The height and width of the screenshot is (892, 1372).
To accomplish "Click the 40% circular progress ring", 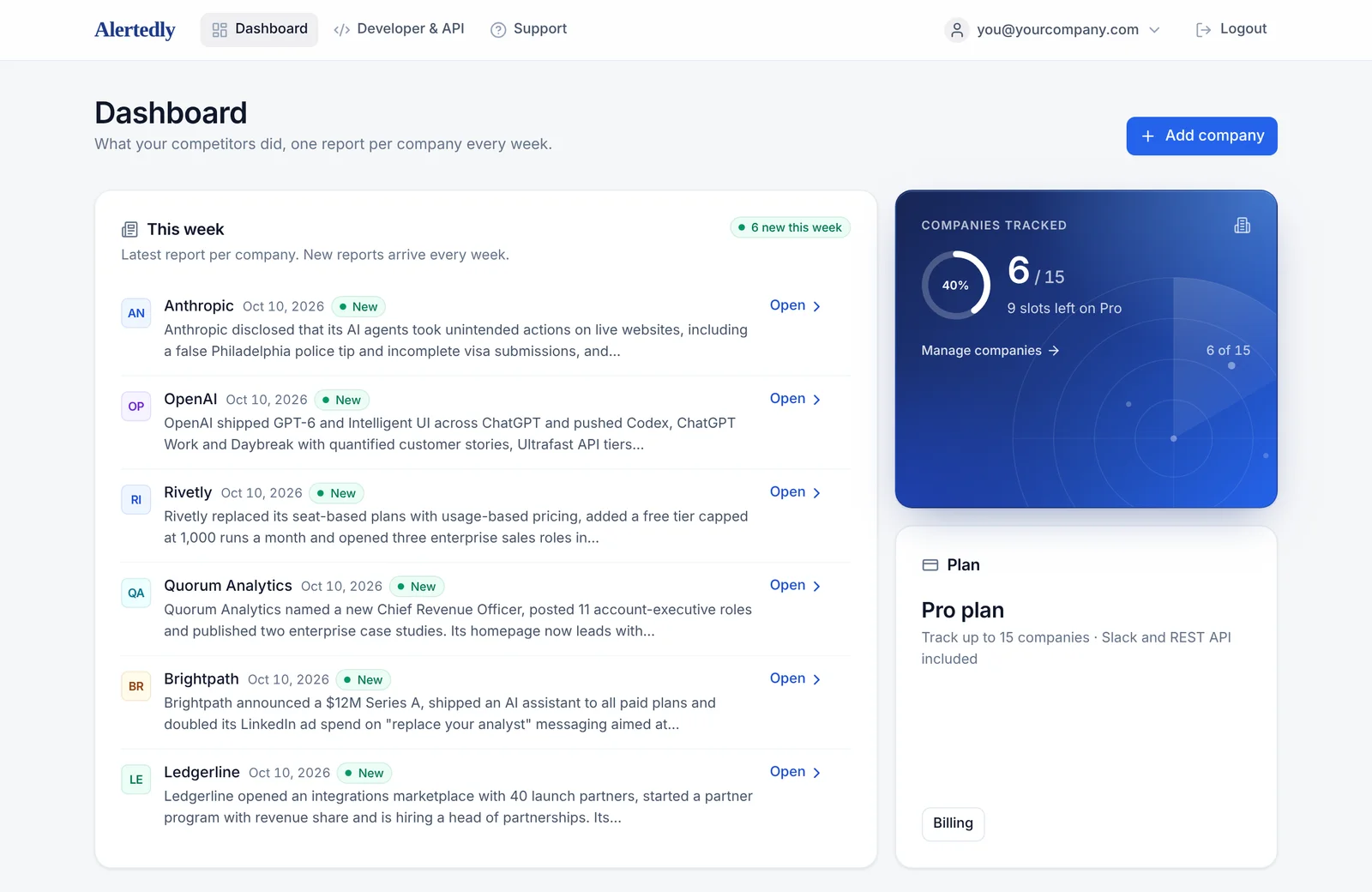I will click(956, 286).
